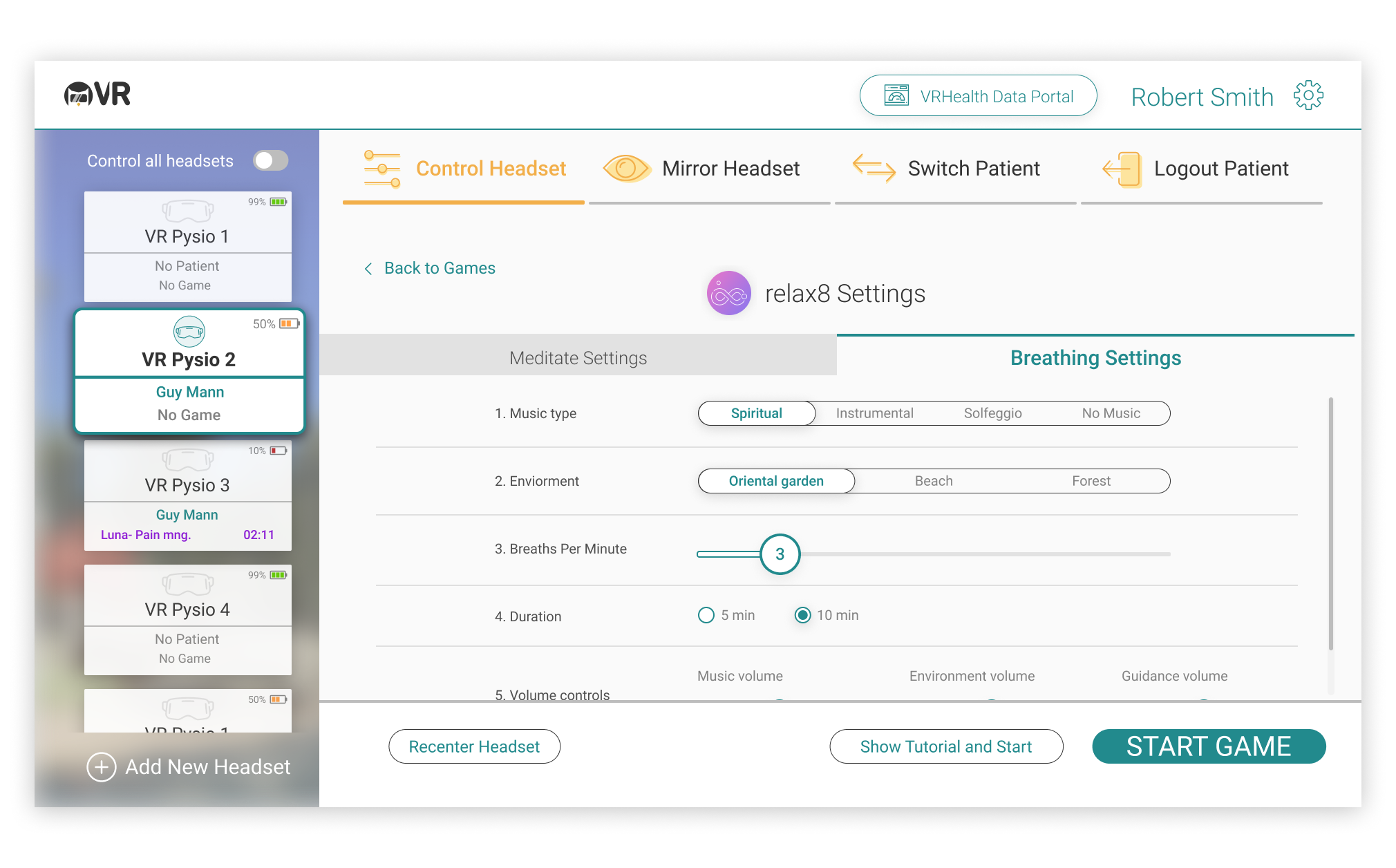Click the relax8 purple infinity icon

click(x=728, y=294)
